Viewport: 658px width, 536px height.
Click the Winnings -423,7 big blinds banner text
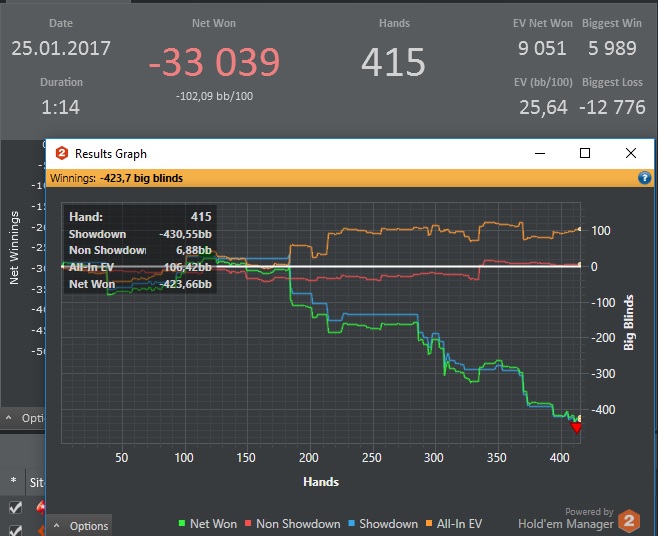point(116,178)
